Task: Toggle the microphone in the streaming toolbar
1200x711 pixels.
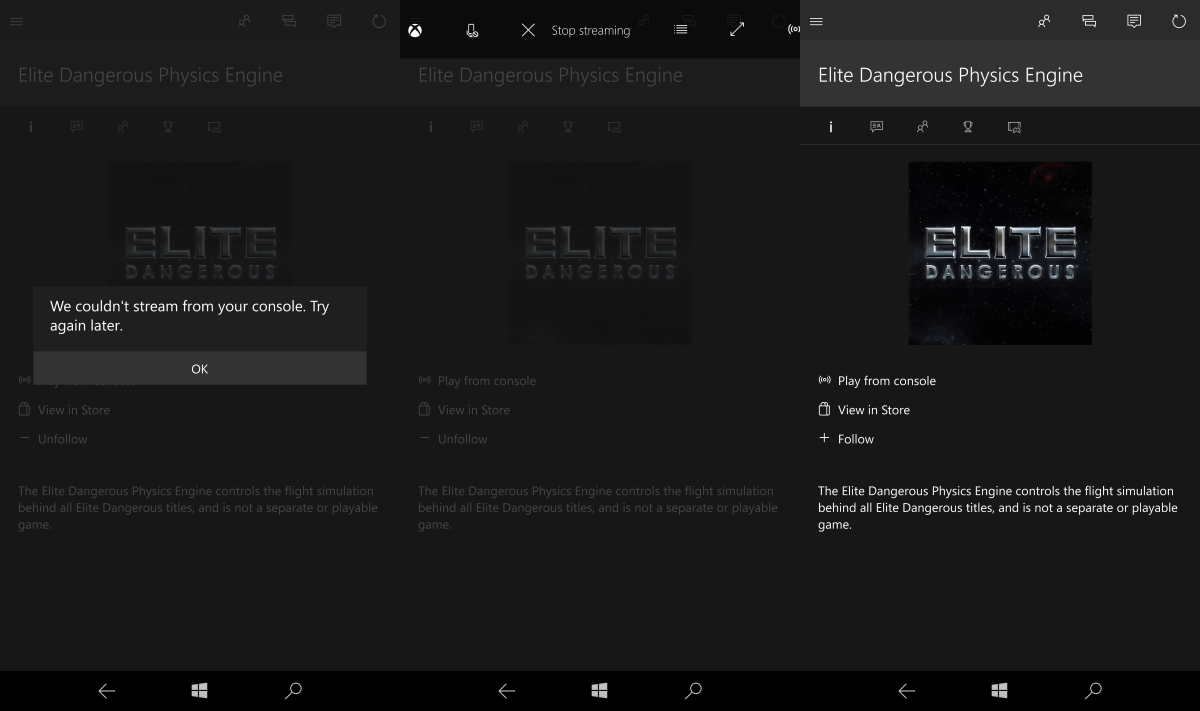Action: point(470,30)
